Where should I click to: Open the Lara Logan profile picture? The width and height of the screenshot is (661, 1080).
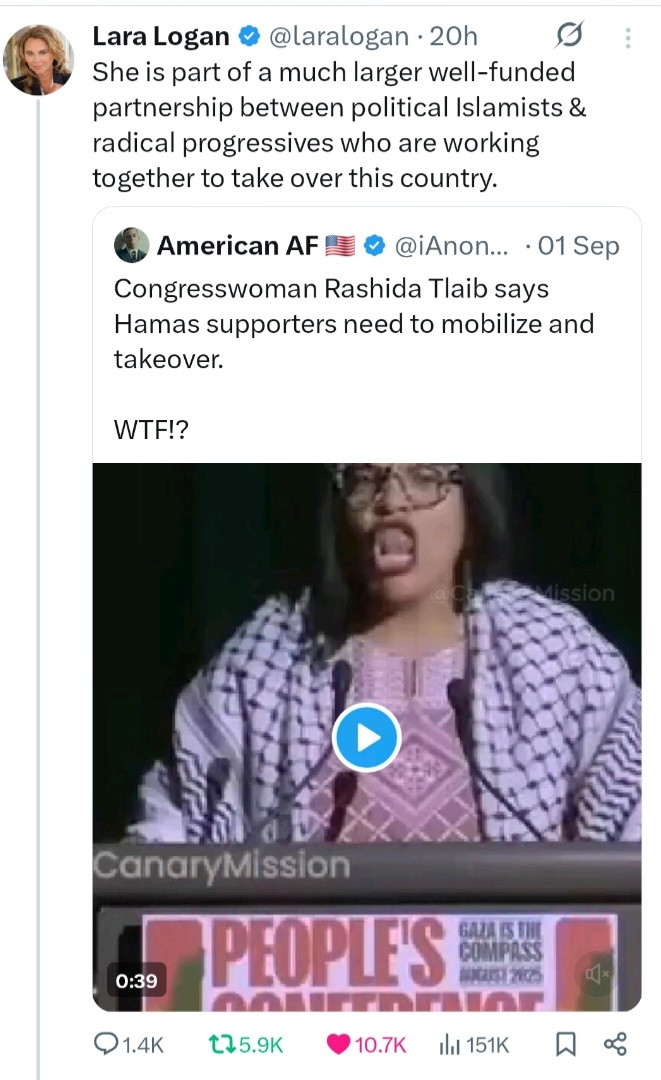pyautogui.click(x=39, y=59)
